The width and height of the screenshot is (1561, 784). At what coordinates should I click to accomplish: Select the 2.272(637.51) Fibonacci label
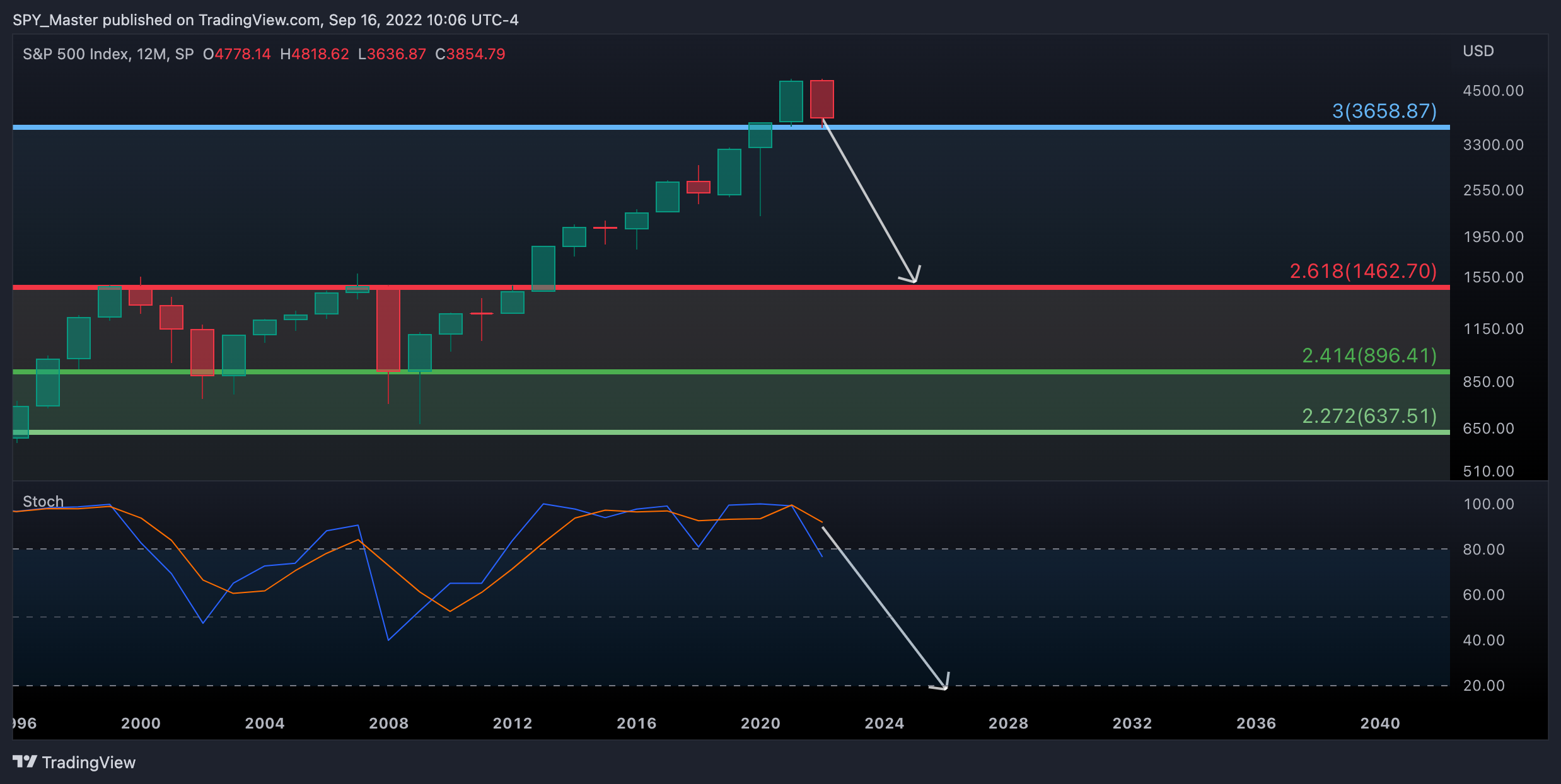point(1369,416)
